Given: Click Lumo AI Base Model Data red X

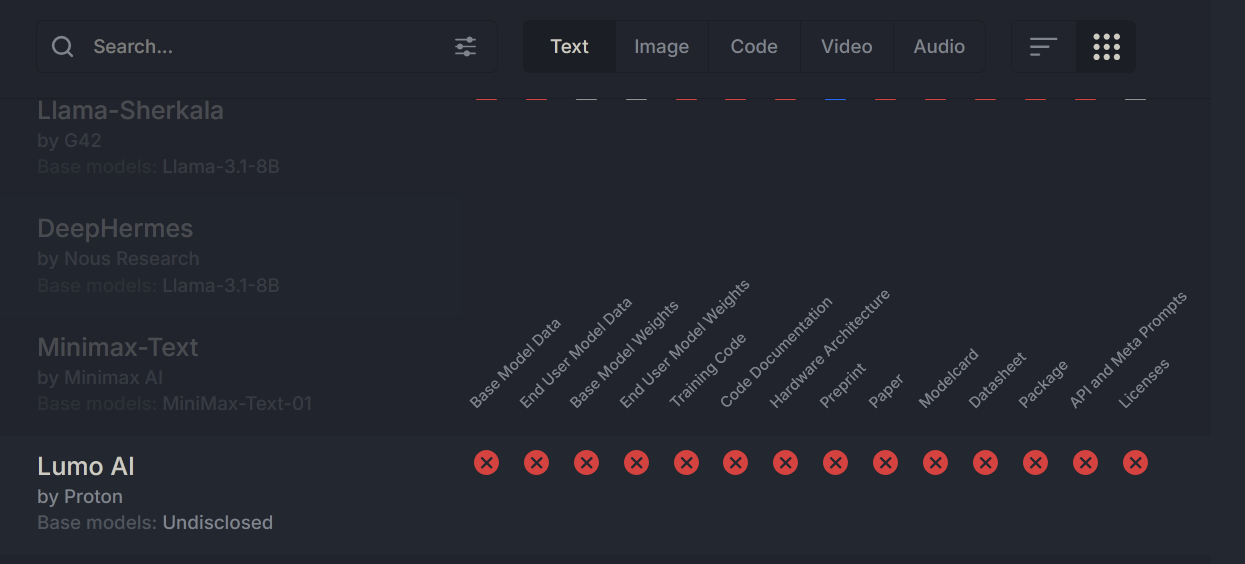Looking at the screenshot, I should [x=486, y=462].
